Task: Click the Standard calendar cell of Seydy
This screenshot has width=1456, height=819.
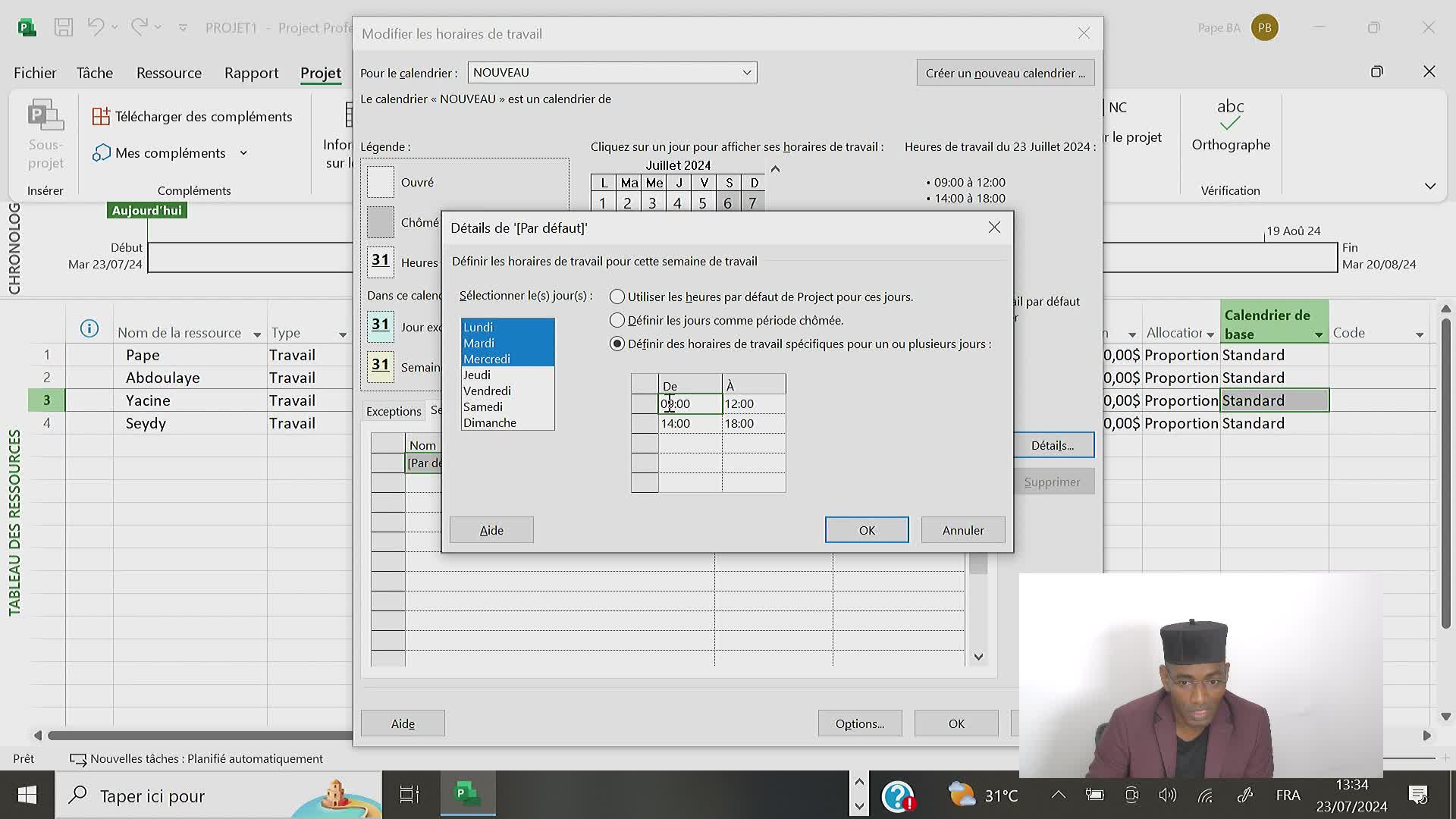Action: tap(1274, 423)
